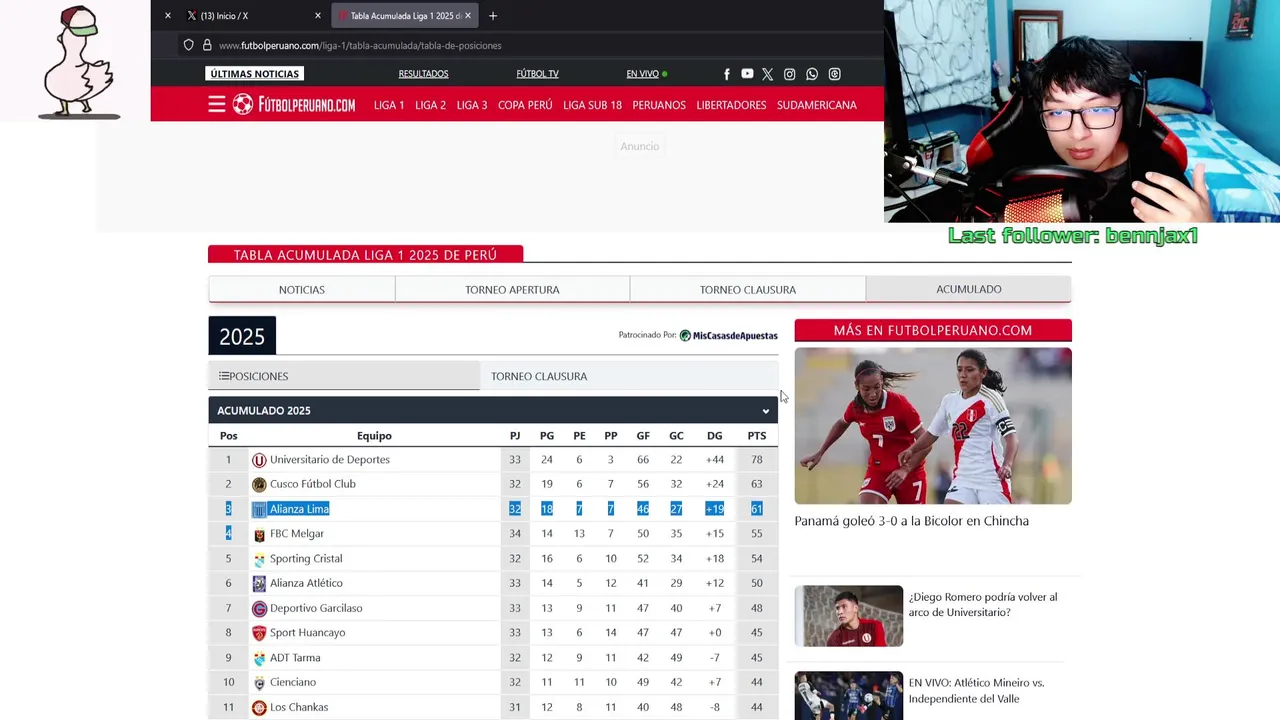Click Los Chankas team crest
Image resolution: width=1280 pixels, height=720 pixels.
pyautogui.click(x=259, y=707)
